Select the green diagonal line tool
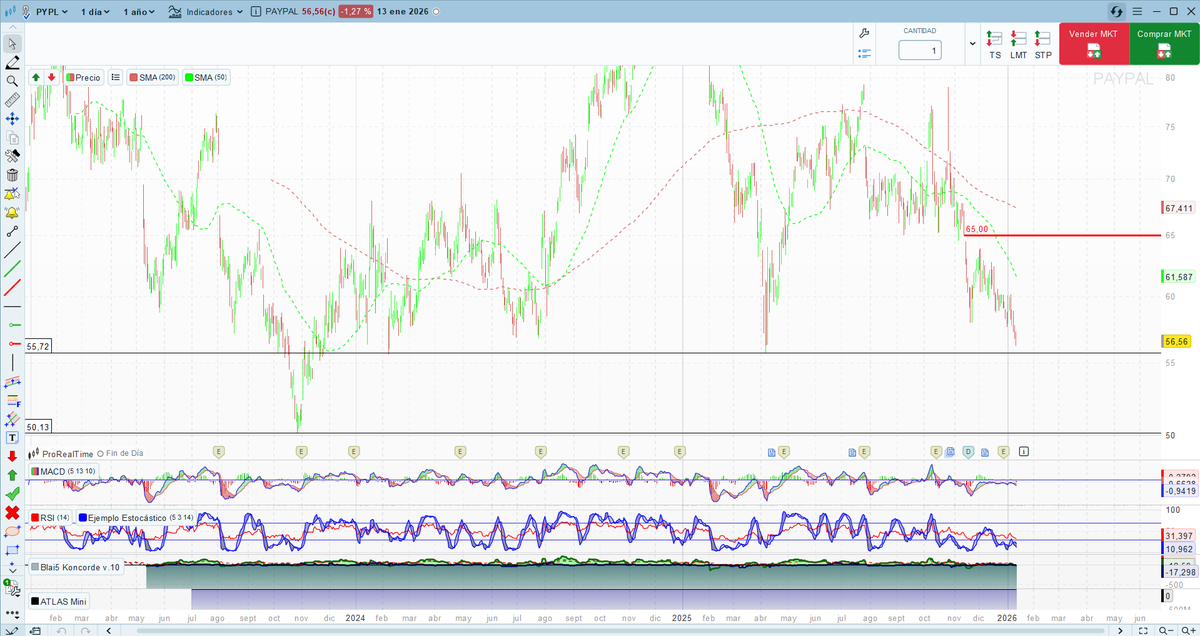The height and width of the screenshot is (636, 1200). tap(12, 269)
